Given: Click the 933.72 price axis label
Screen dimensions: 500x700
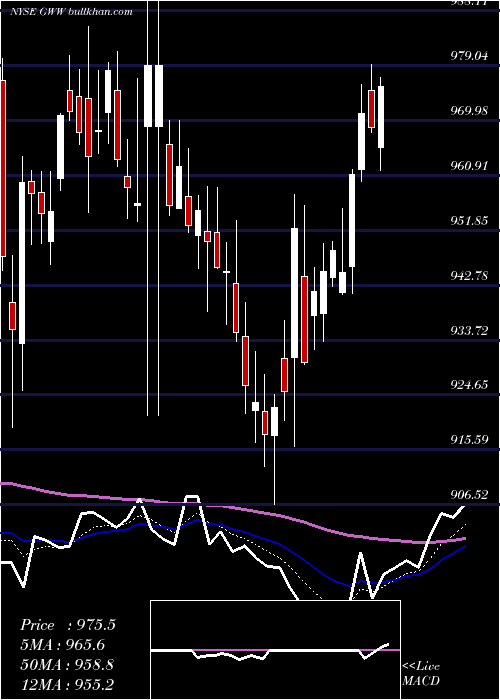Looking at the screenshot, I should pos(468,330).
